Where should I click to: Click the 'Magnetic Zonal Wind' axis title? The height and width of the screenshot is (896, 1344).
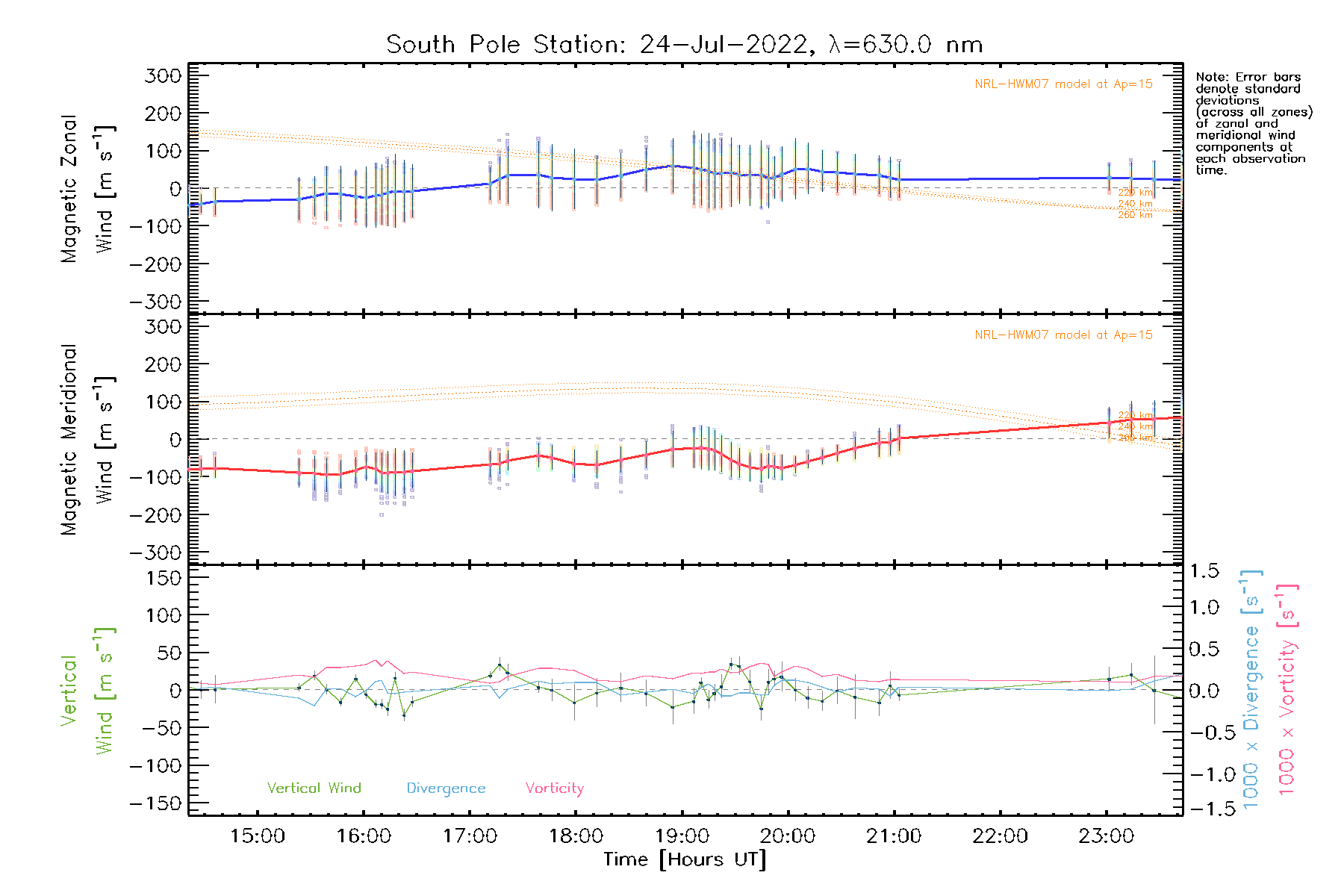click(x=87, y=189)
